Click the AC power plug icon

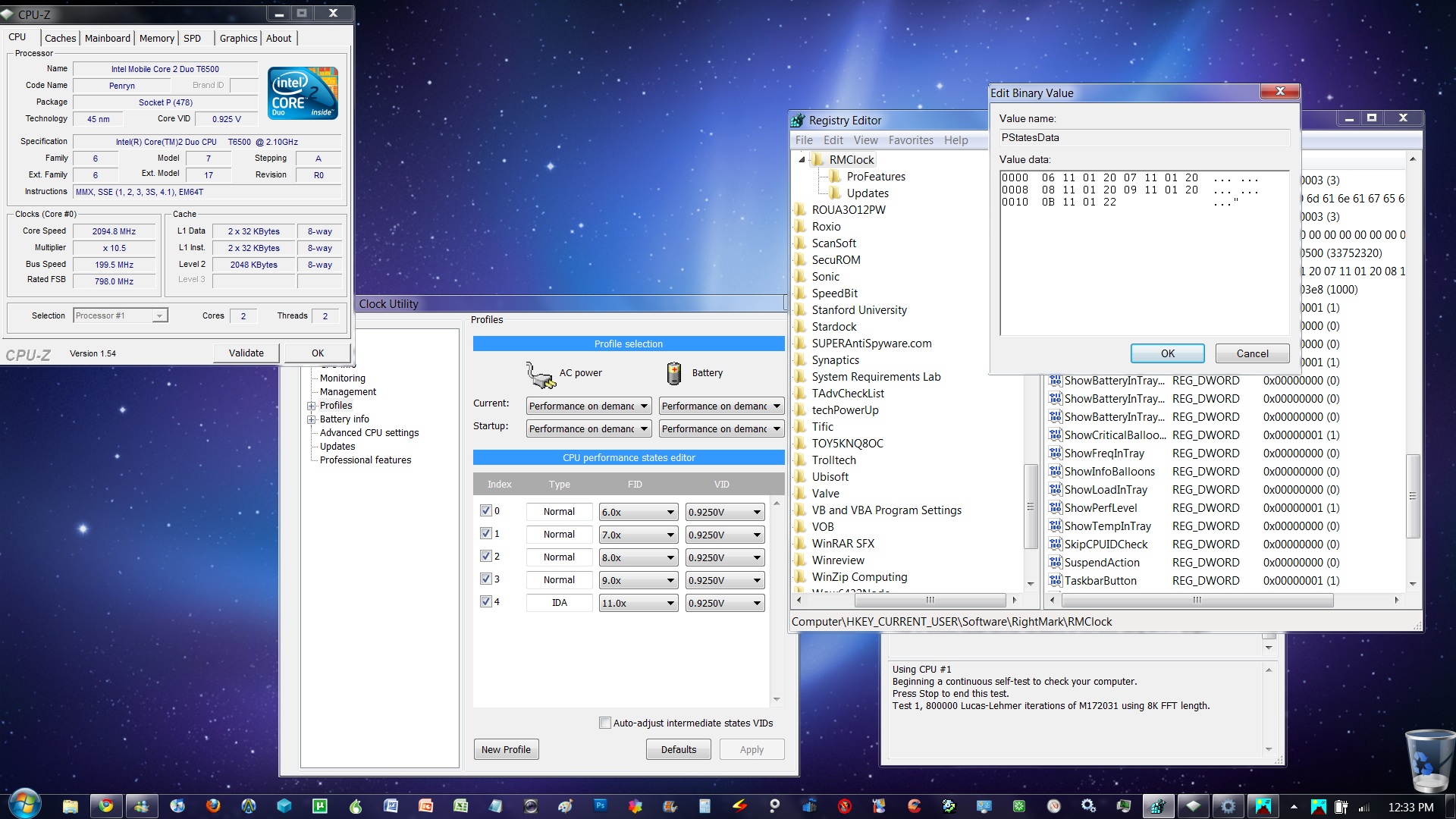click(x=540, y=374)
